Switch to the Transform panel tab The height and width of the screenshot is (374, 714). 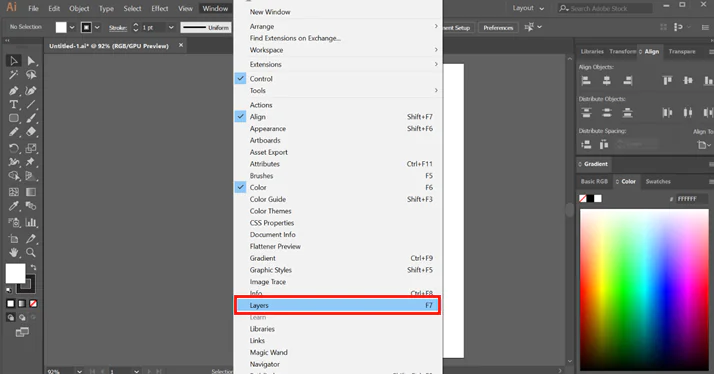point(622,51)
